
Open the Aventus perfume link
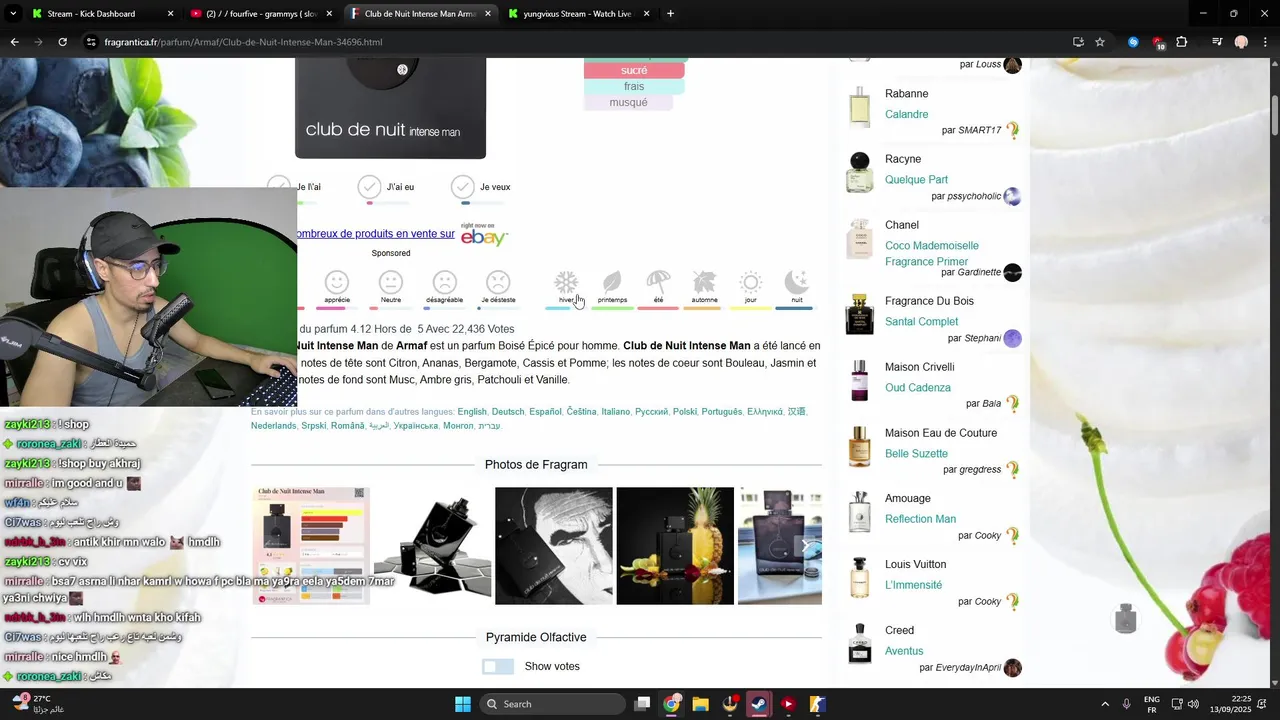pos(904,651)
